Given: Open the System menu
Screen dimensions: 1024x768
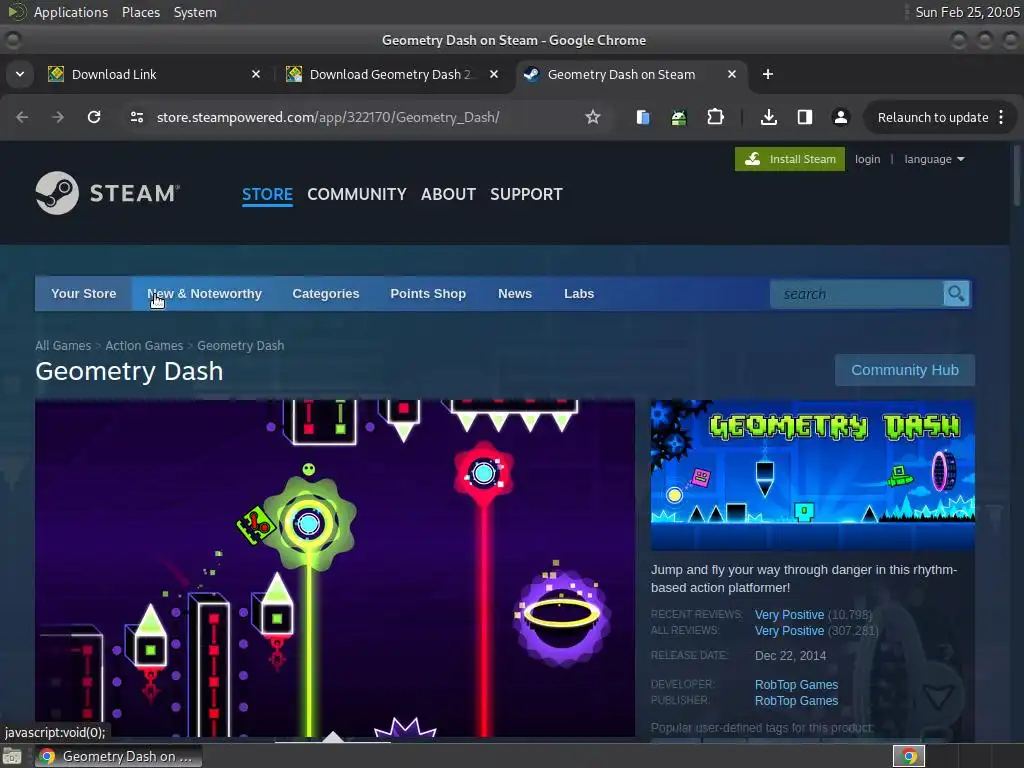Looking at the screenshot, I should [195, 12].
